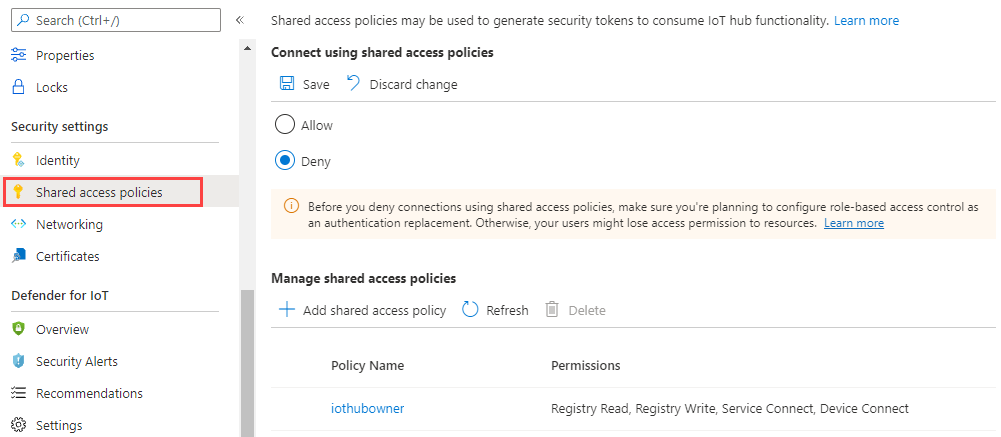The height and width of the screenshot is (437, 1001).
Task: Open the Identity menu item
Action: point(57,160)
